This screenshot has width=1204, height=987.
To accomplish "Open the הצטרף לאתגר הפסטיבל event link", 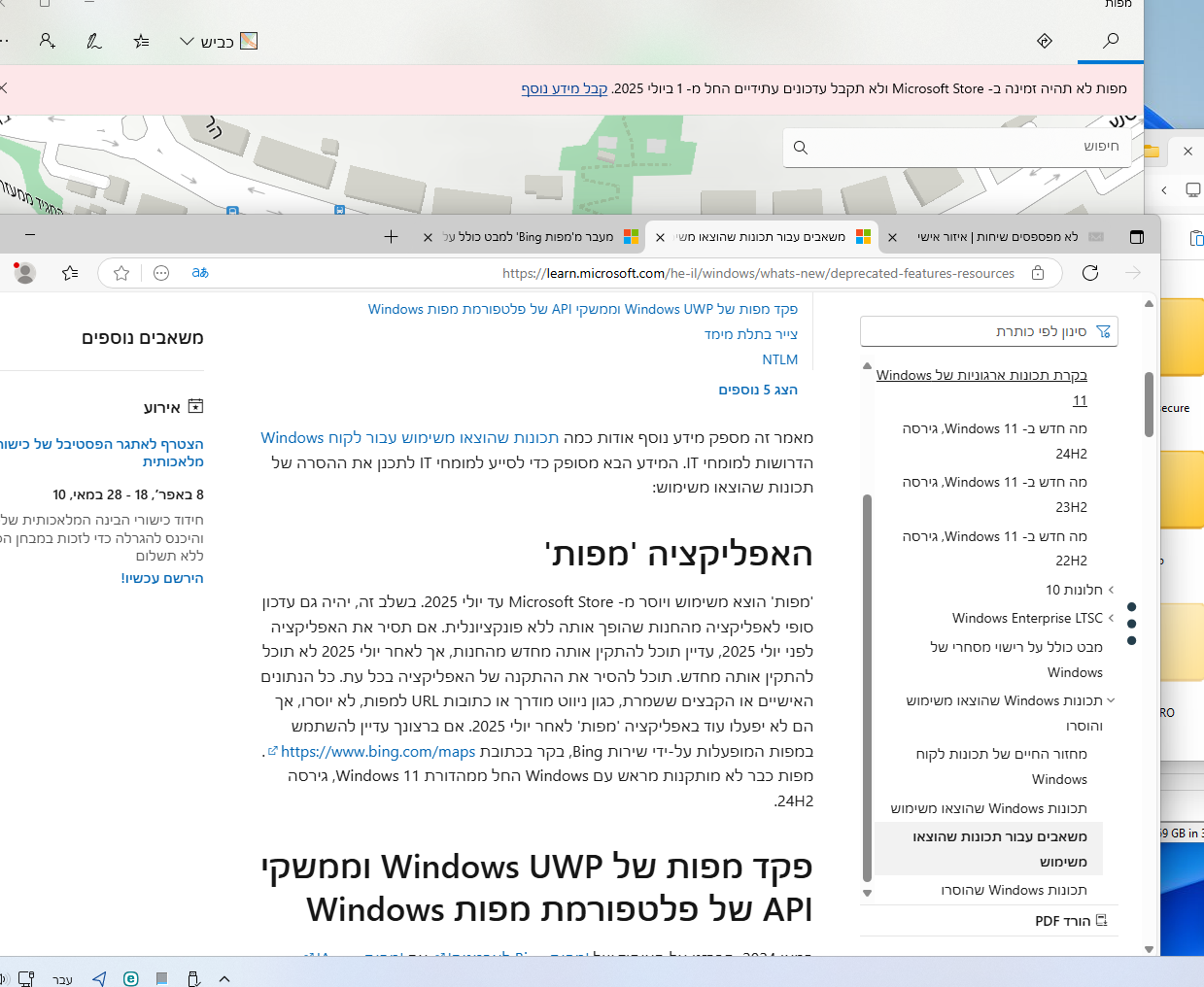I will pos(102,453).
